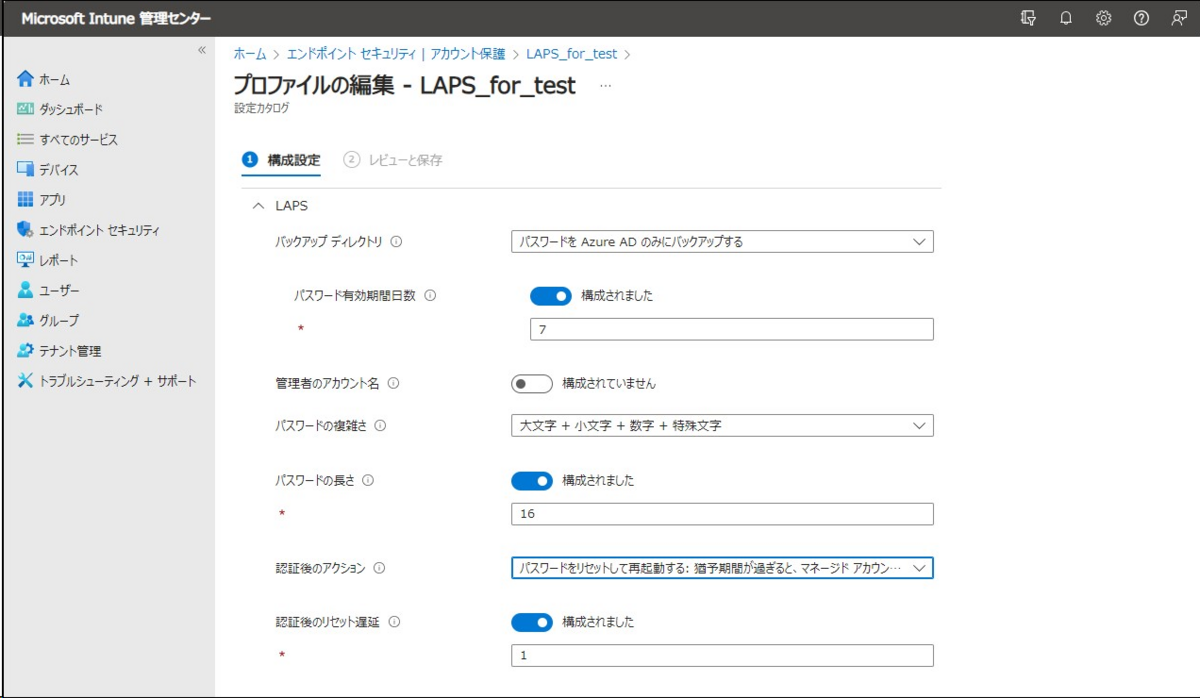This screenshot has width=1200, height=698.
Task: Open the Users person icon
Action: coord(26,290)
